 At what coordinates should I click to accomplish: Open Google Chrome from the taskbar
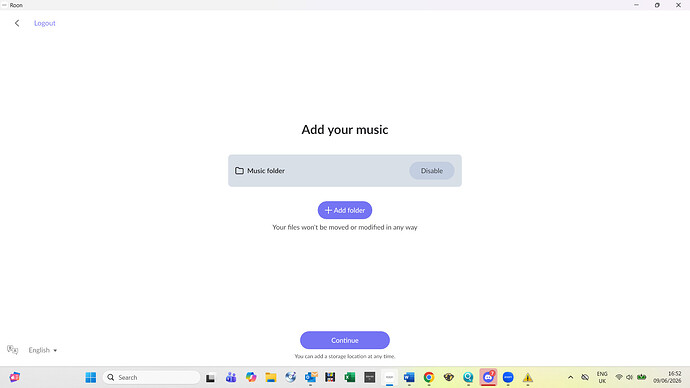[429, 377]
